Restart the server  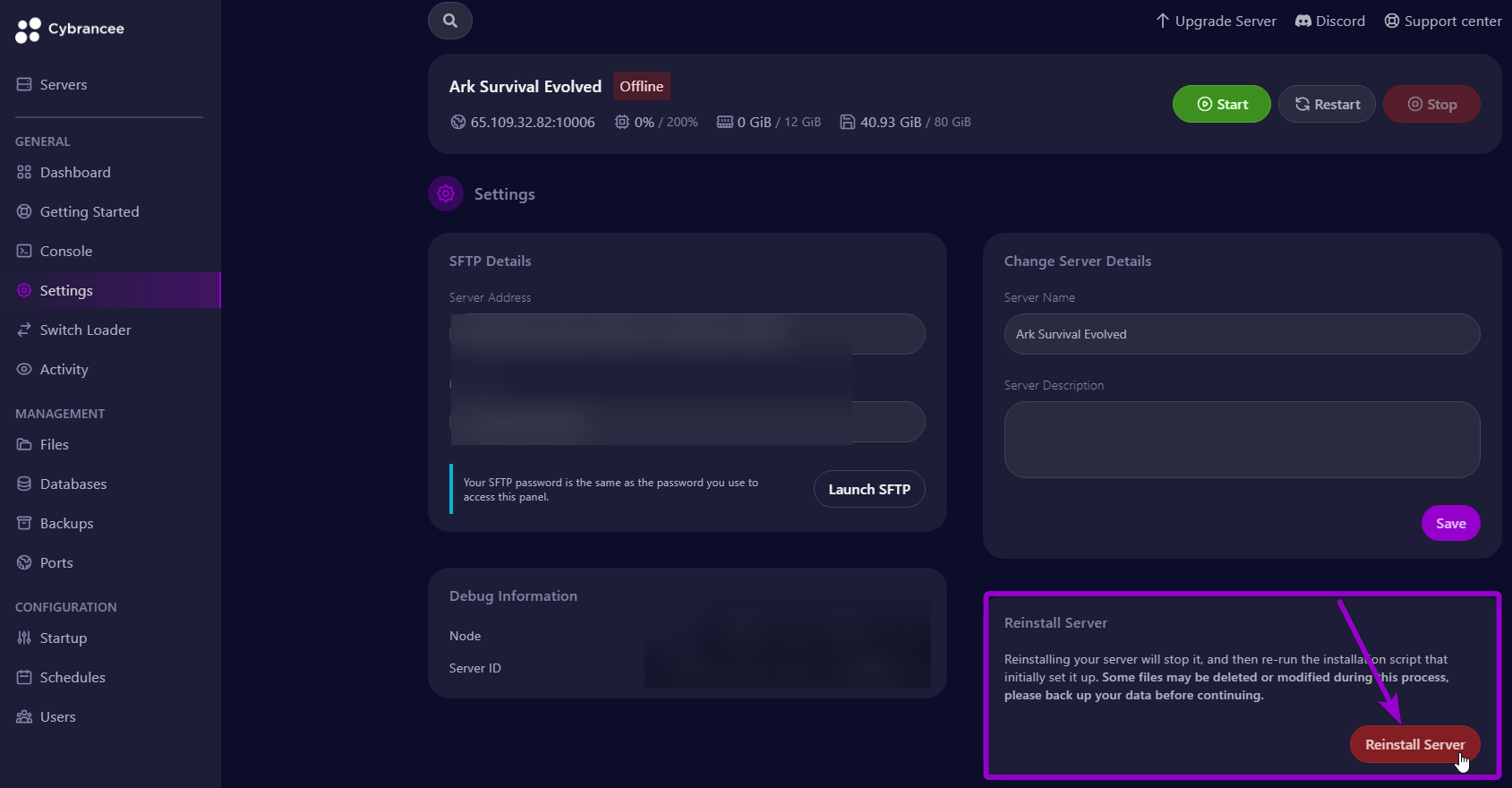(1327, 104)
